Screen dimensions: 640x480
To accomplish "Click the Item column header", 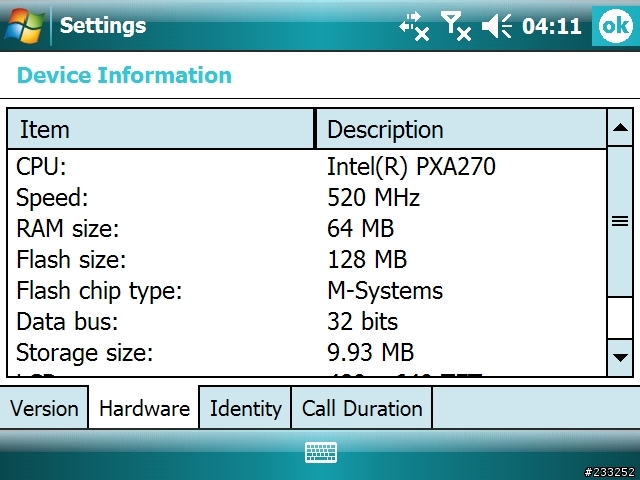I will click(x=161, y=129).
